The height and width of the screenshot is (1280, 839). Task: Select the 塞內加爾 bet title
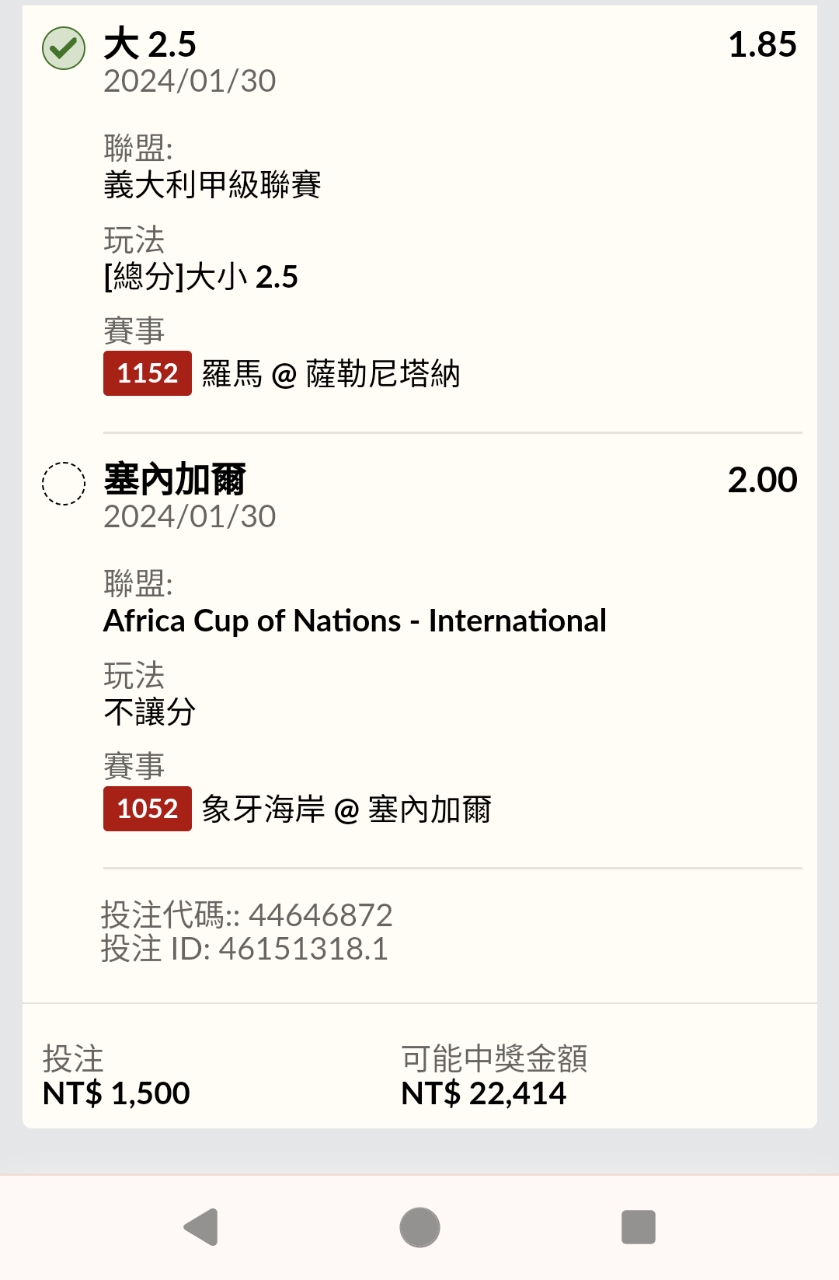[175, 481]
